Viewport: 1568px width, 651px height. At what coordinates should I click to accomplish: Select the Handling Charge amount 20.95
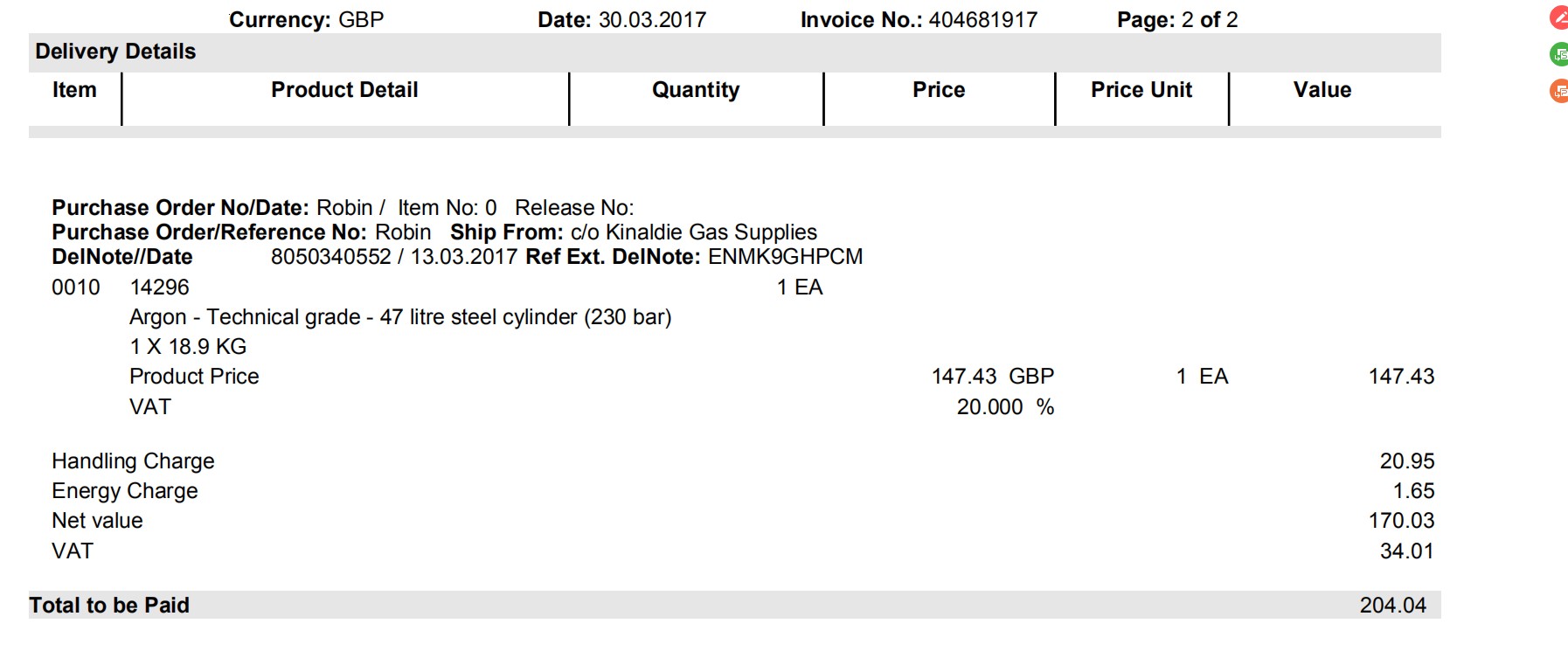[x=1407, y=461]
